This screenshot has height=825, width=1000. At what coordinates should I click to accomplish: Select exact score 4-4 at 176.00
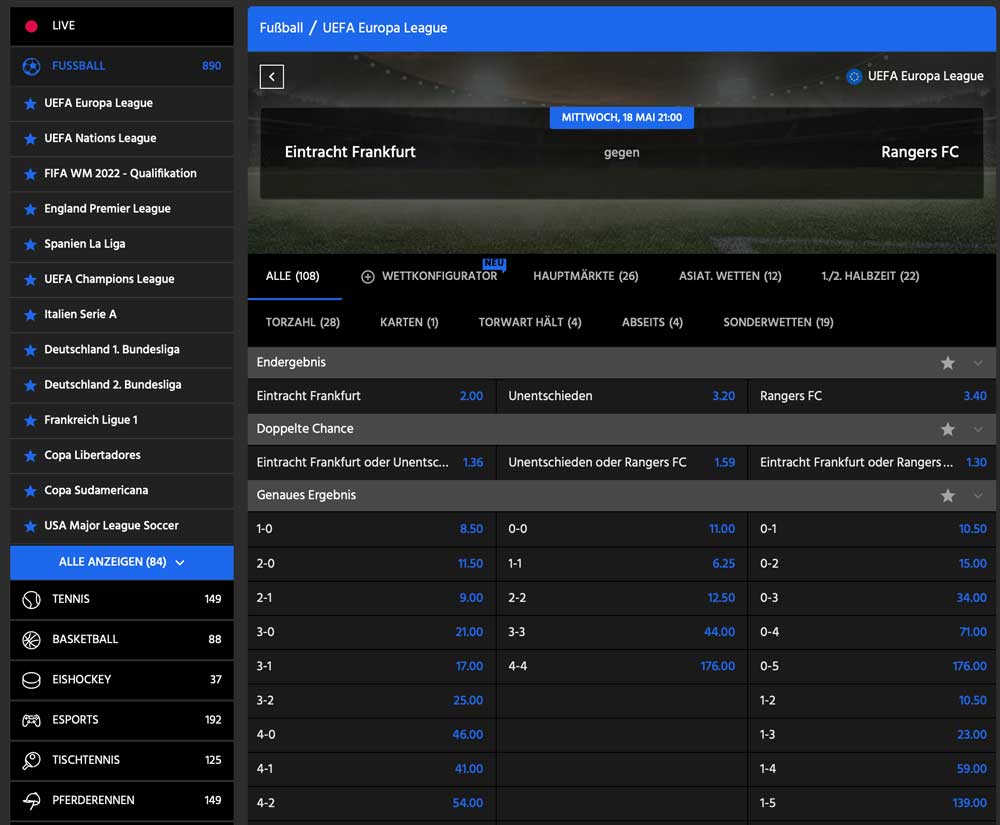tap(622, 666)
